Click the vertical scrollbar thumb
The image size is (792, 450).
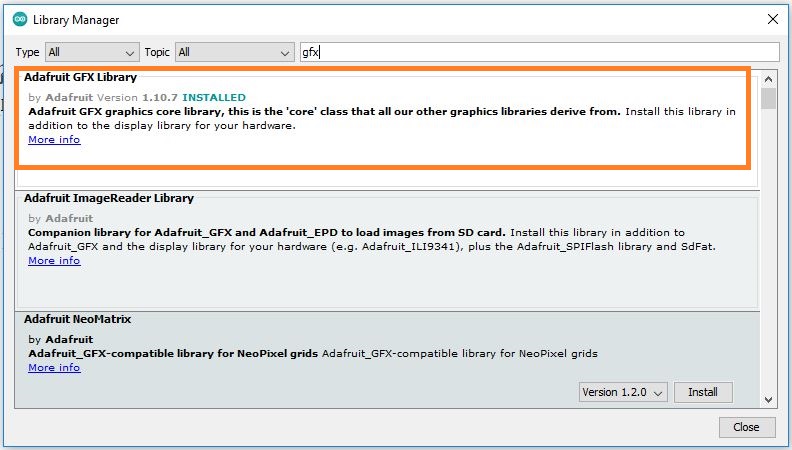[x=768, y=98]
